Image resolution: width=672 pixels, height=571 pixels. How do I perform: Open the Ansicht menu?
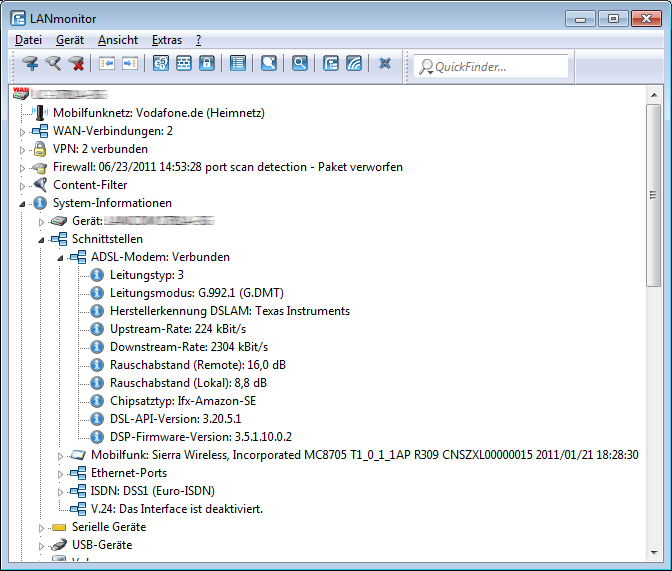pyautogui.click(x=117, y=40)
